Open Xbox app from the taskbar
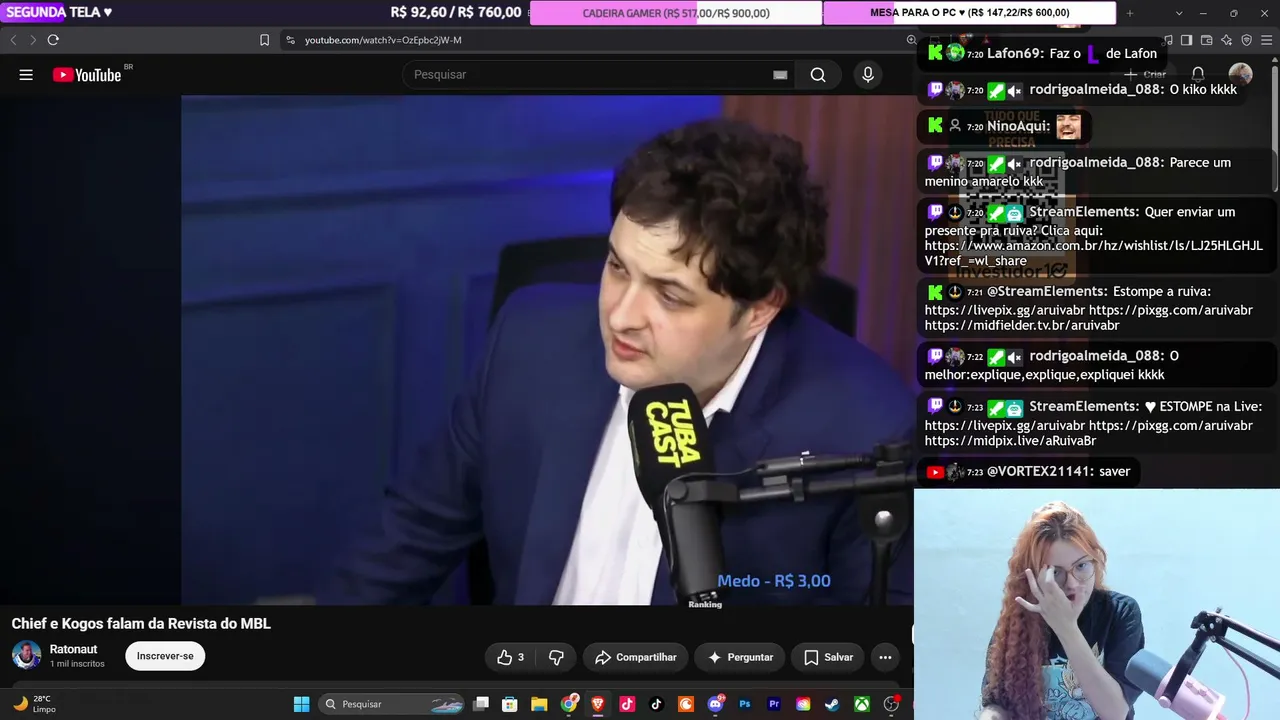Viewport: 1280px width, 720px height. point(862,704)
